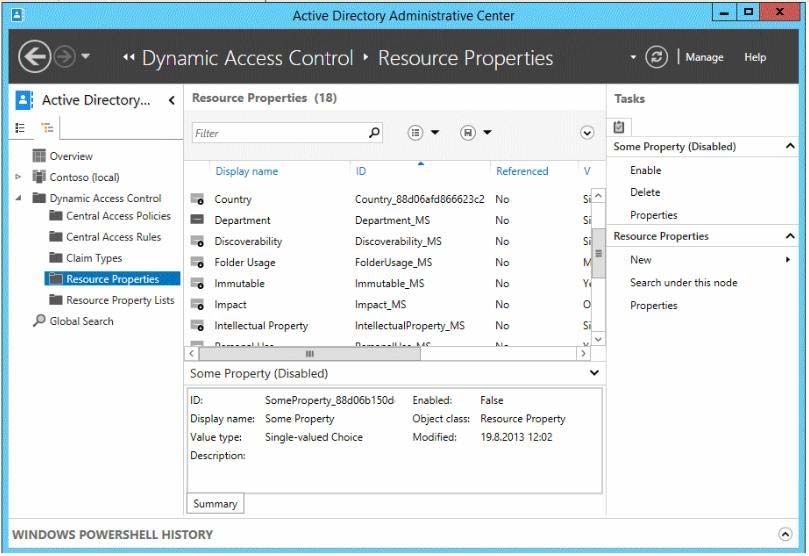
Task: Expand the Contoso (local) node
Action: tap(18, 177)
